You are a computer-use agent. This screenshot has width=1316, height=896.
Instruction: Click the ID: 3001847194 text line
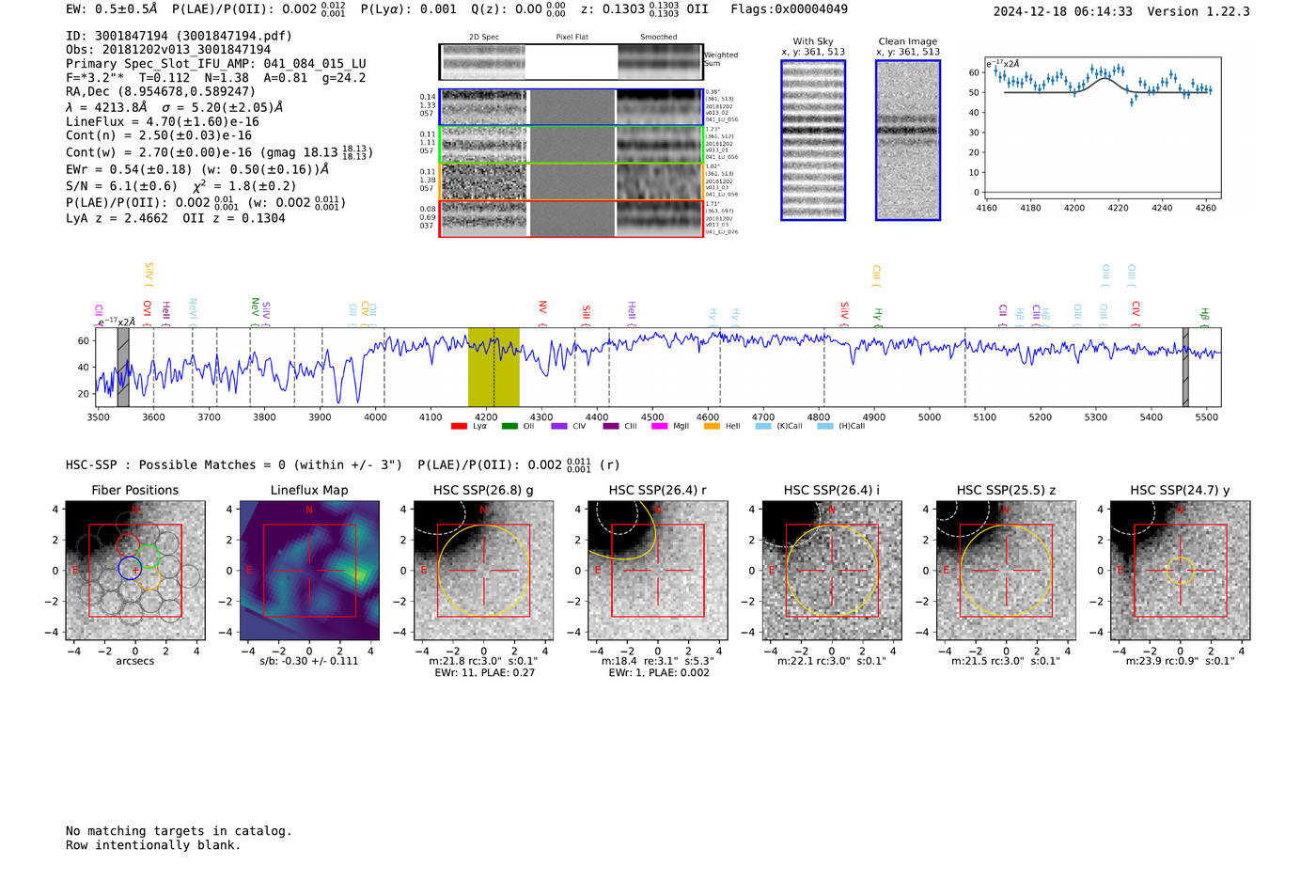(179, 36)
